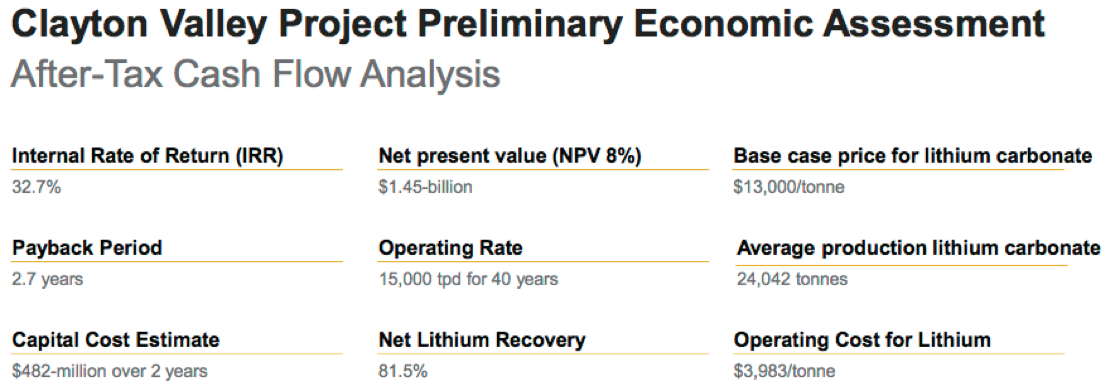Viewport: 1118px width, 389px height.
Task: Select the 32.7% IRR value
Action: coord(36,187)
